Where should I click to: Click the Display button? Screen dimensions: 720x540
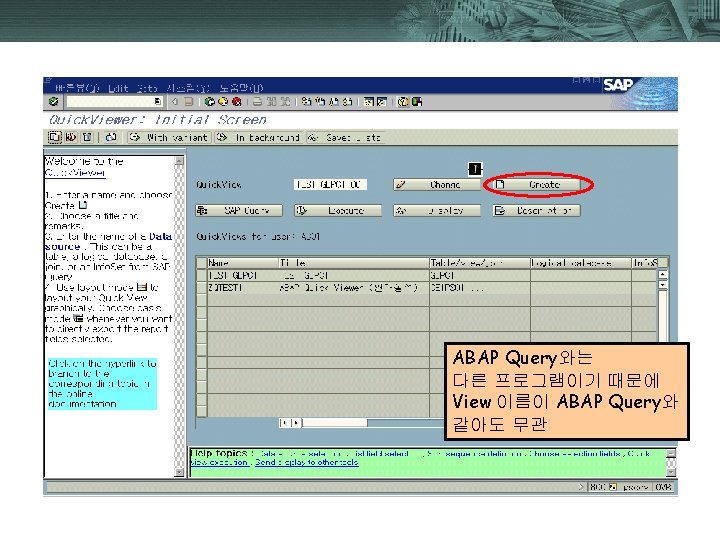point(437,210)
